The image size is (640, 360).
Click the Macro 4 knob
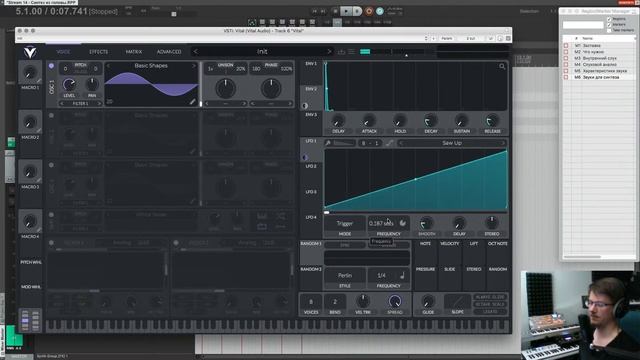coord(30,222)
